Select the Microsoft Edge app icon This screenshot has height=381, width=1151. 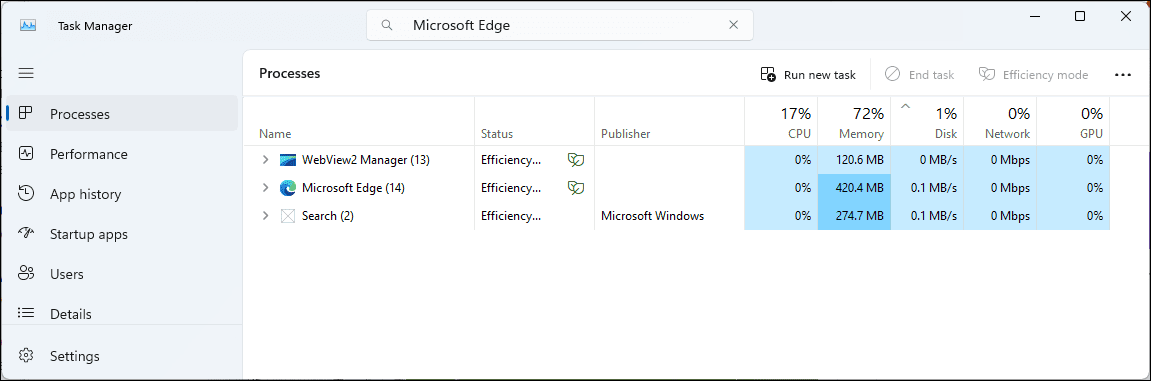coord(288,188)
